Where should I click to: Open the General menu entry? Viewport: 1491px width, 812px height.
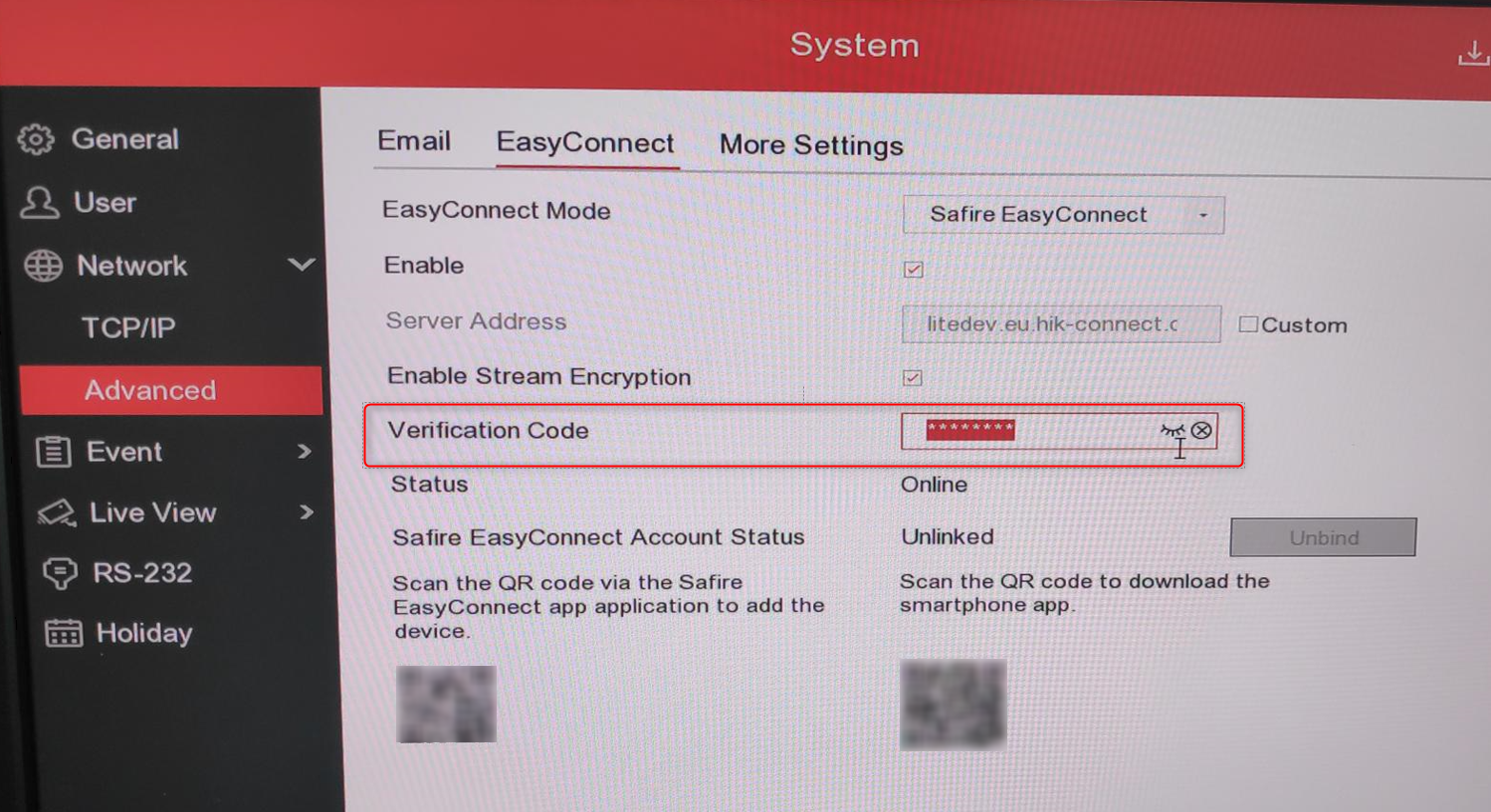point(125,139)
